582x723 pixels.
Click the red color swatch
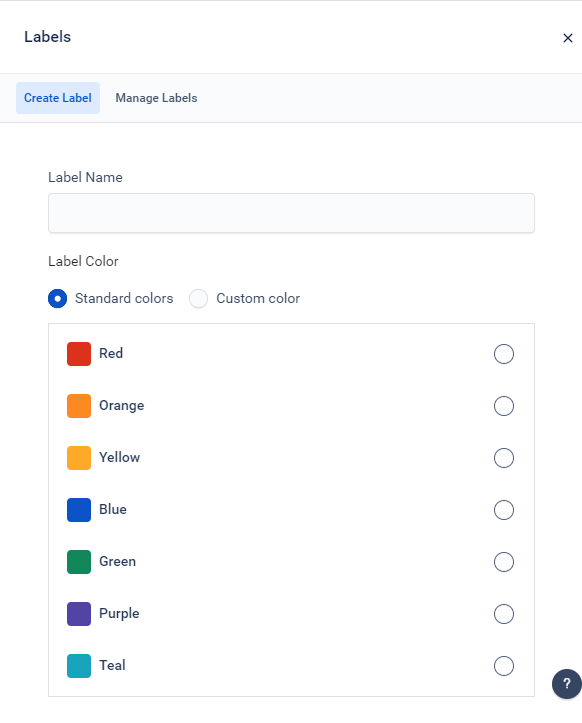[79, 354]
